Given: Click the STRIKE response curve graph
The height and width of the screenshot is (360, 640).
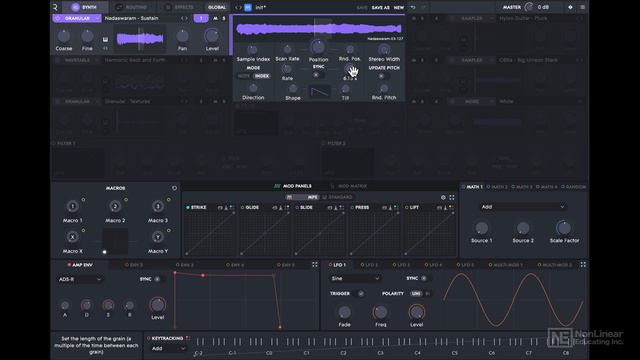Looking at the screenshot, I should coord(210,233).
